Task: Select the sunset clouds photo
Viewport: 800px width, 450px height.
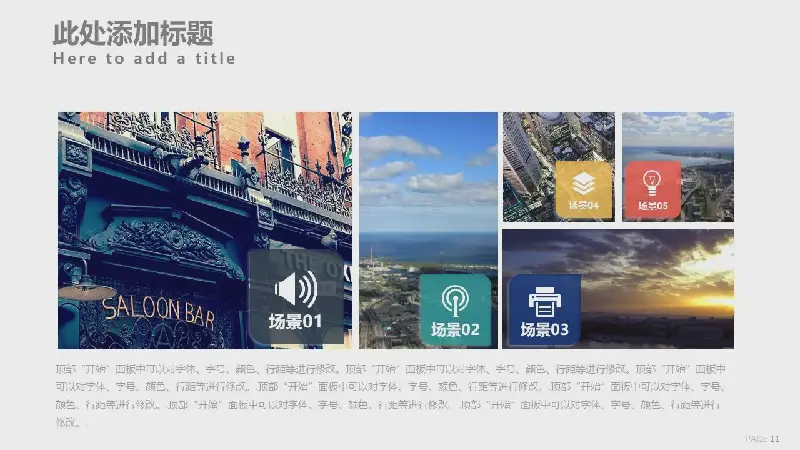Action: pos(618,289)
